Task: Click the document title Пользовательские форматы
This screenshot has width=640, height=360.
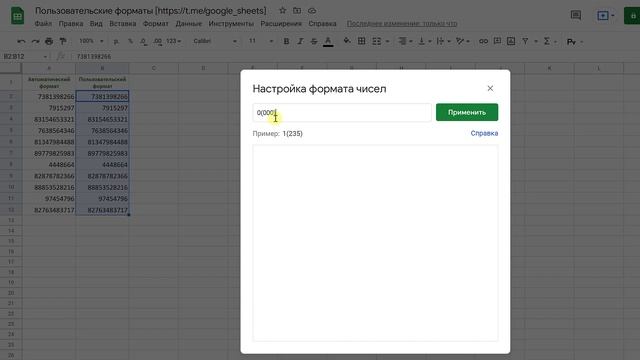Action: pos(151,11)
